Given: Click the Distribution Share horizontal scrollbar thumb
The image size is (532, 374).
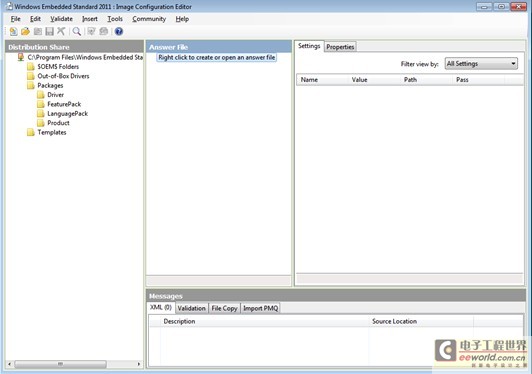Looking at the screenshot, I should click(60, 364).
